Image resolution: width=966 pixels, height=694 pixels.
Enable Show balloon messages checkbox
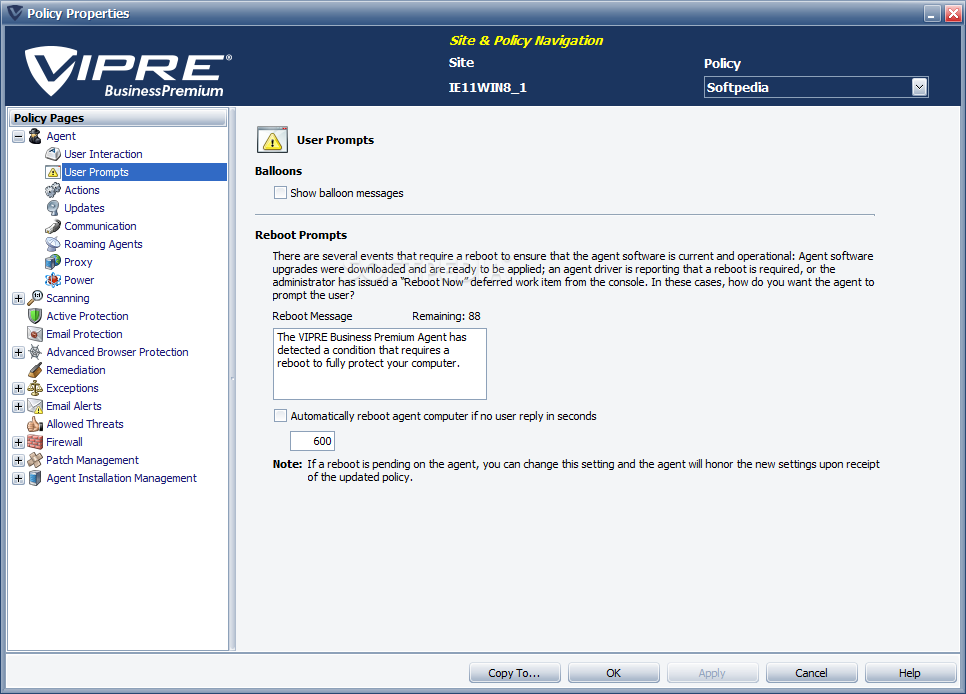[x=280, y=193]
